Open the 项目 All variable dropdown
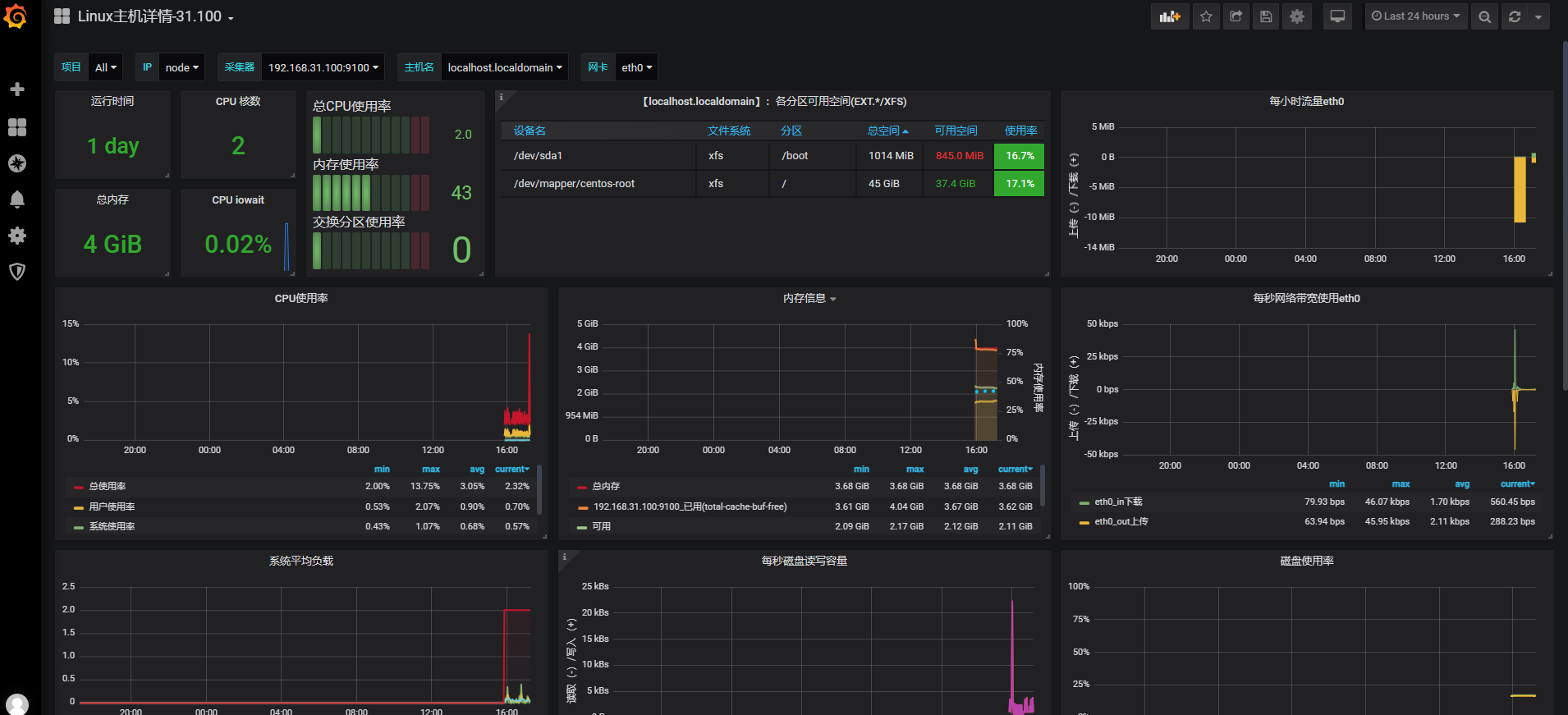The image size is (1568, 715). [x=105, y=67]
